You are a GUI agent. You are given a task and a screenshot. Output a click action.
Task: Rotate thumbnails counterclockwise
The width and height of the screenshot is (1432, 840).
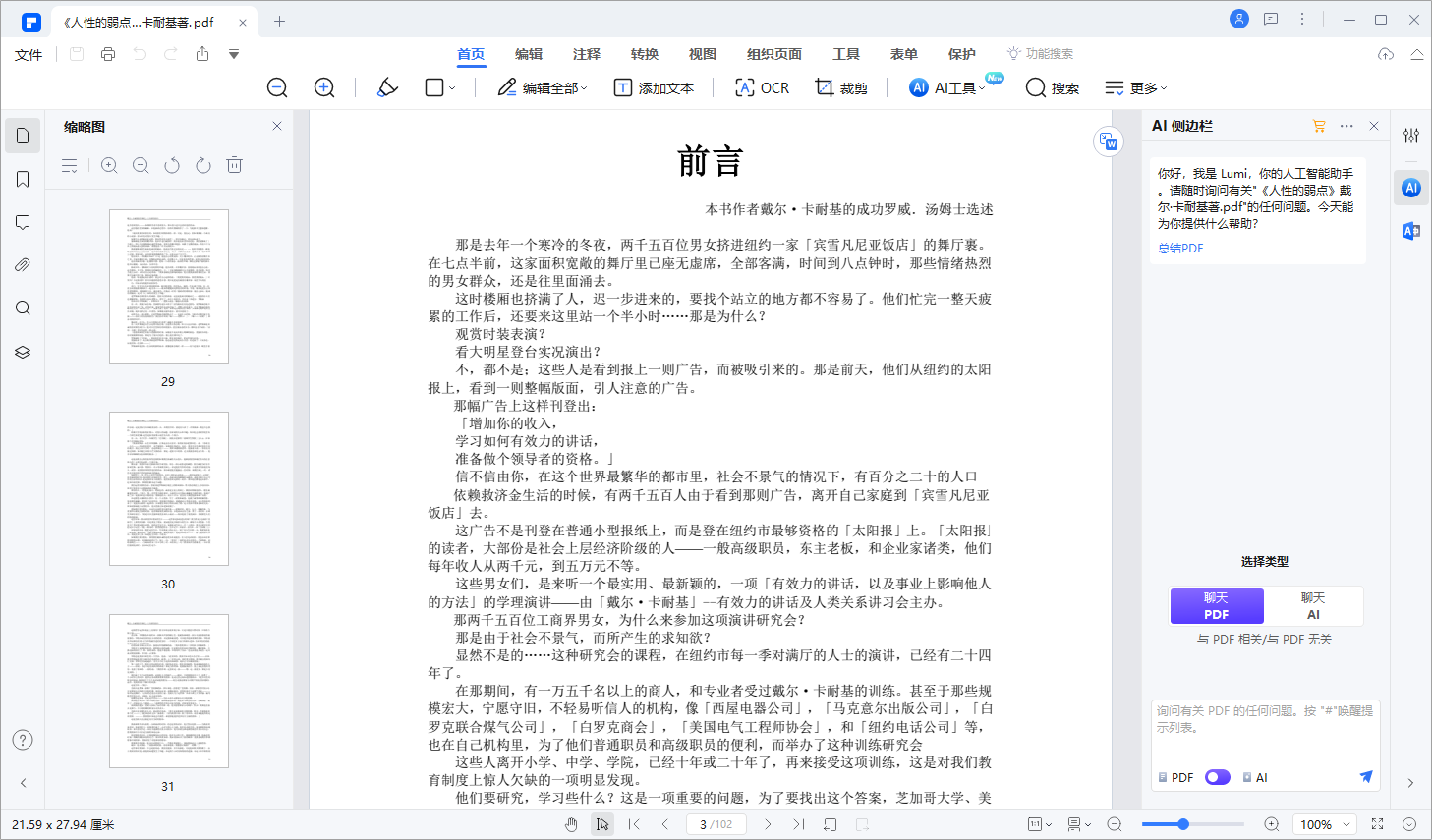[172, 165]
